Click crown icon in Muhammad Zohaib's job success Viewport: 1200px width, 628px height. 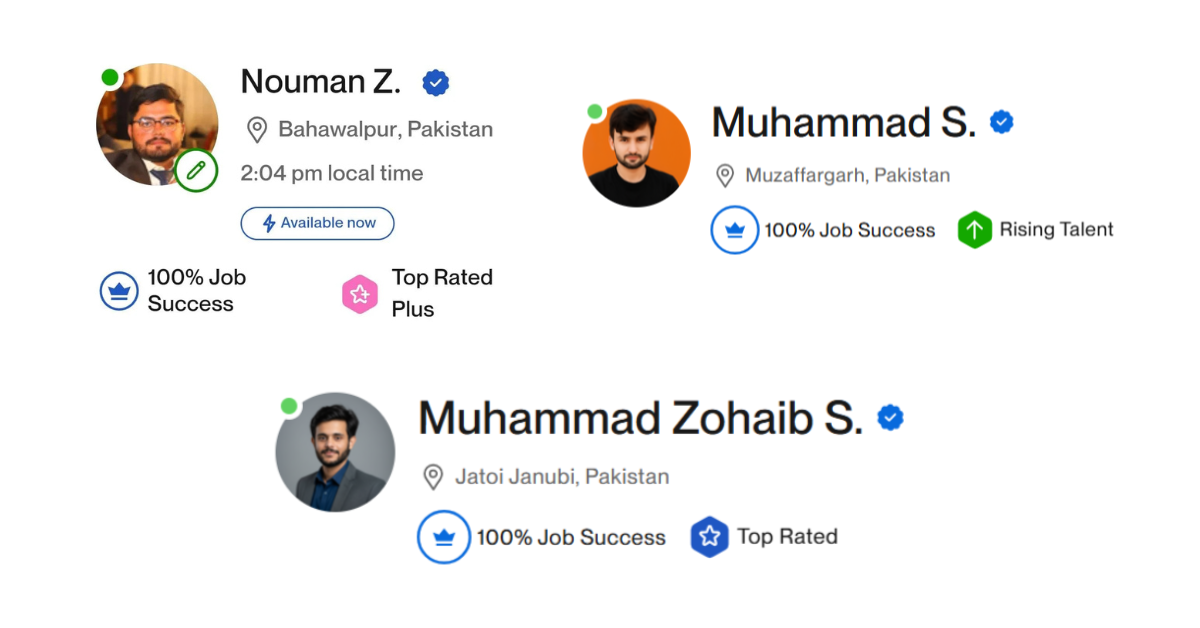444,537
